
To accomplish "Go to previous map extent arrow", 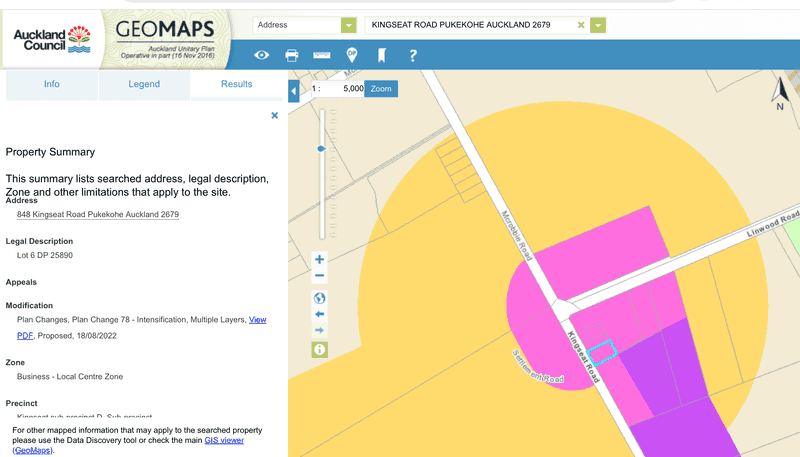I will point(320,314).
